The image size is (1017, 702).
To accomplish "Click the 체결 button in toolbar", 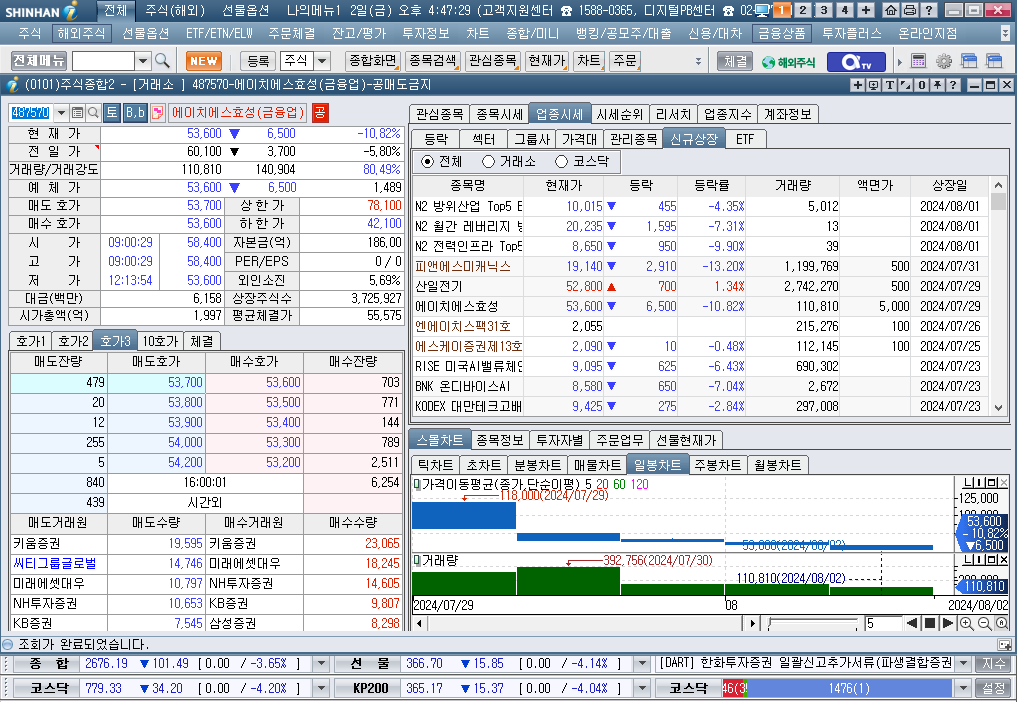I will 735,61.
